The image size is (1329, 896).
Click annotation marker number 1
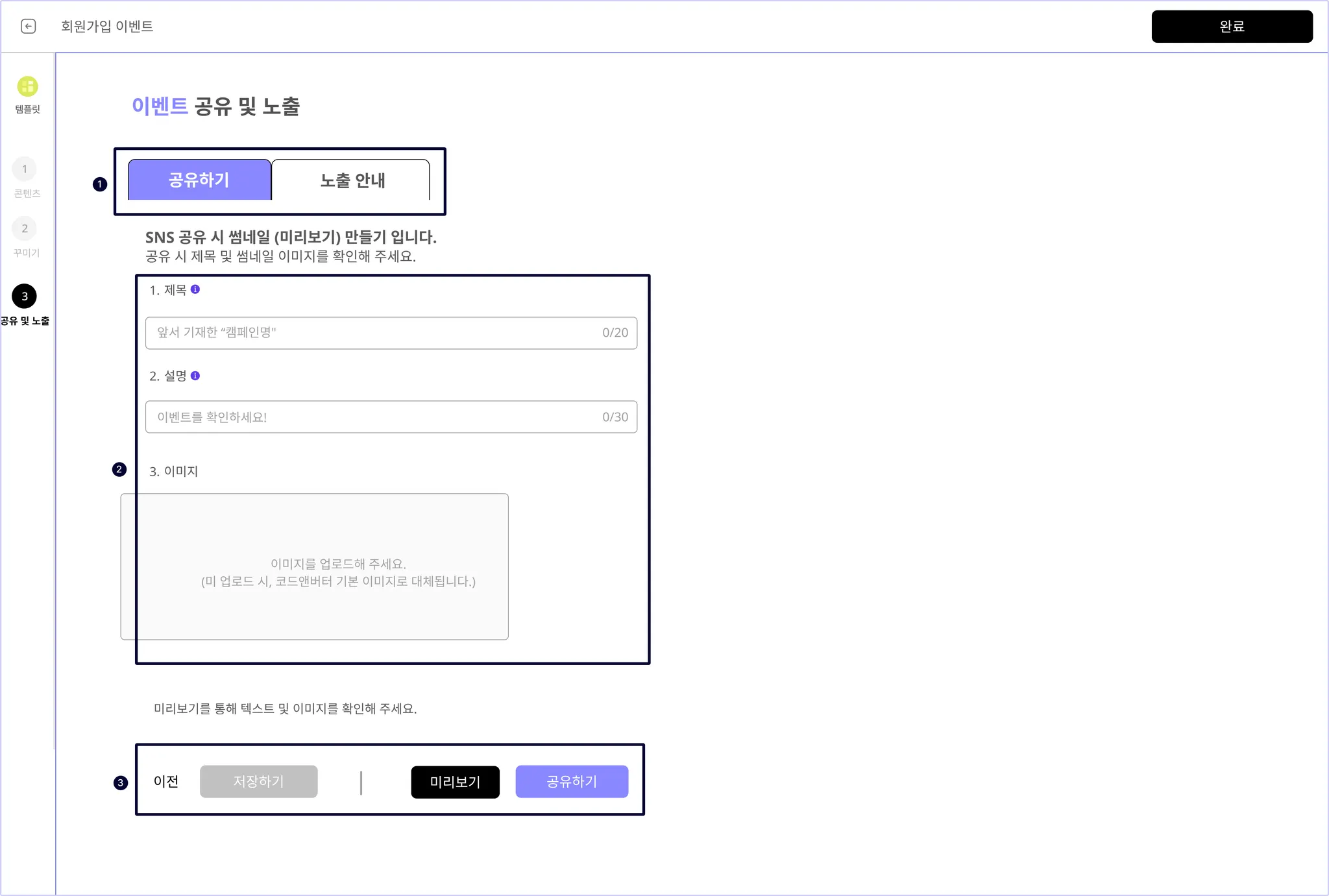[x=100, y=184]
